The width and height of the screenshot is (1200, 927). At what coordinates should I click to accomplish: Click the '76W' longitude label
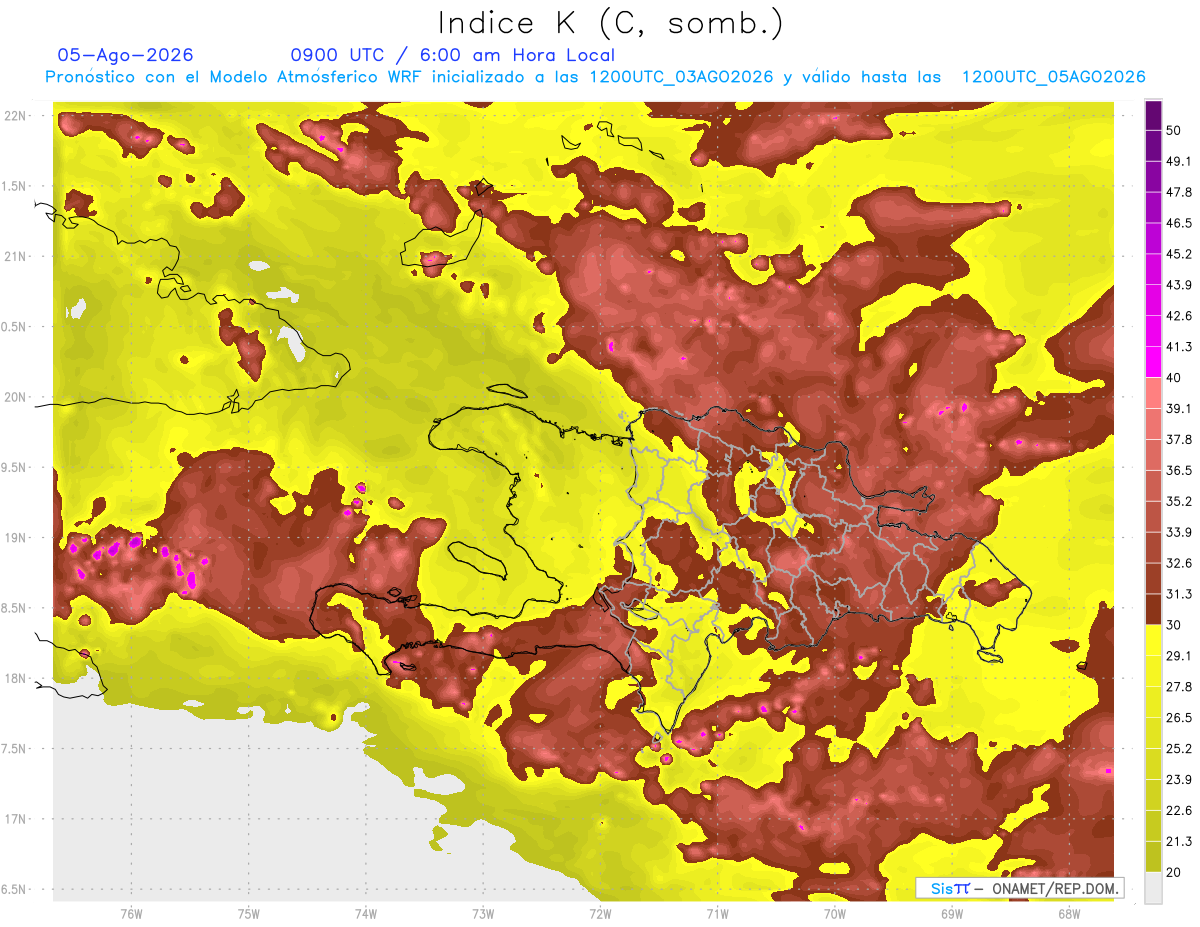click(x=131, y=914)
